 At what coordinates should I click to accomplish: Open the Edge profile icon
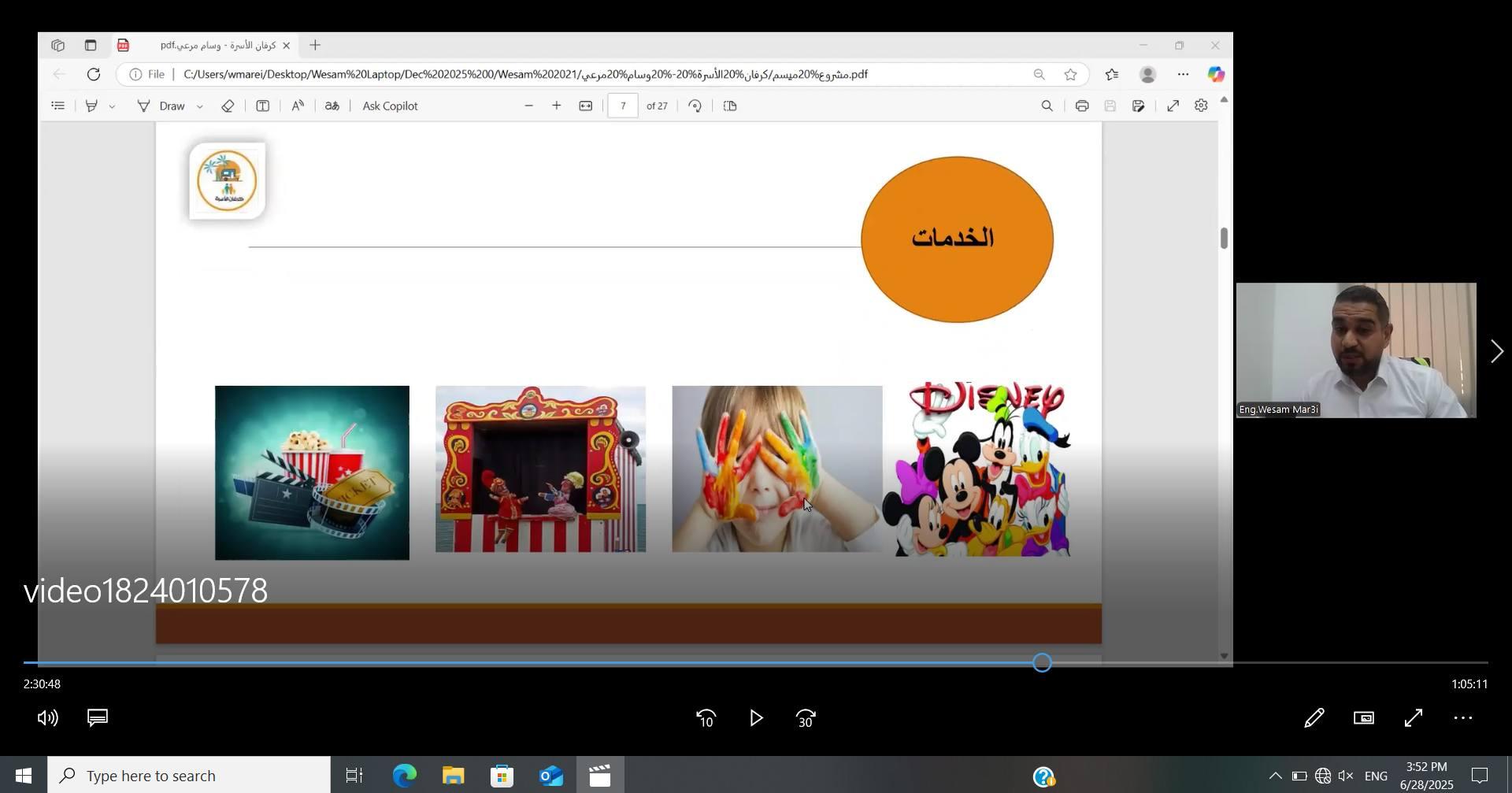[x=1147, y=74]
